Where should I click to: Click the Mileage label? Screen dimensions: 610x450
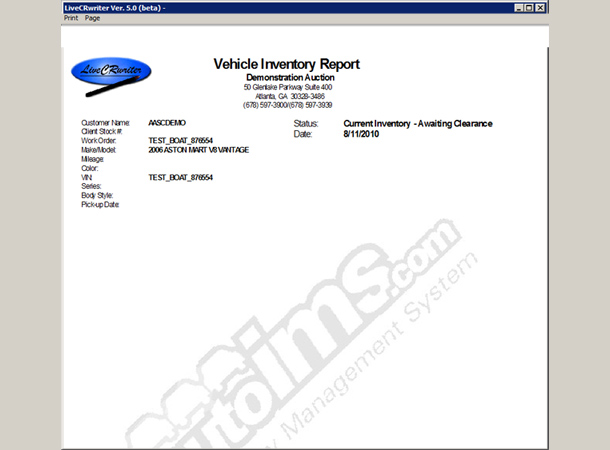tap(92, 159)
